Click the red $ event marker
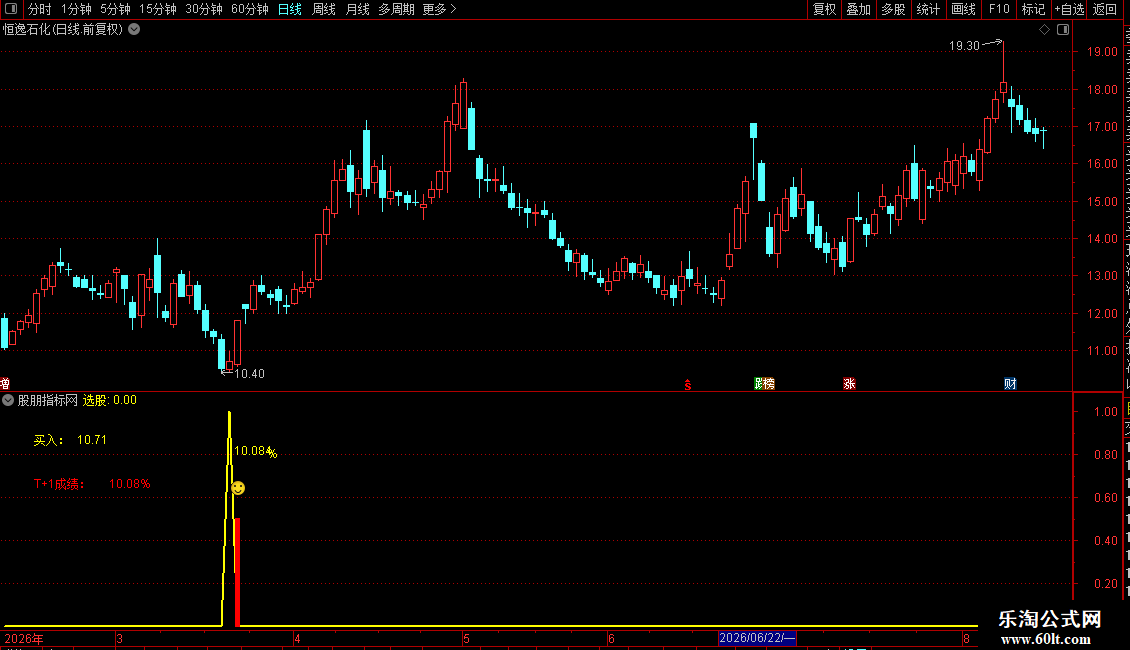The width and height of the screenshot is (1130, 650). pyautogui.click(x=688, y=385)
